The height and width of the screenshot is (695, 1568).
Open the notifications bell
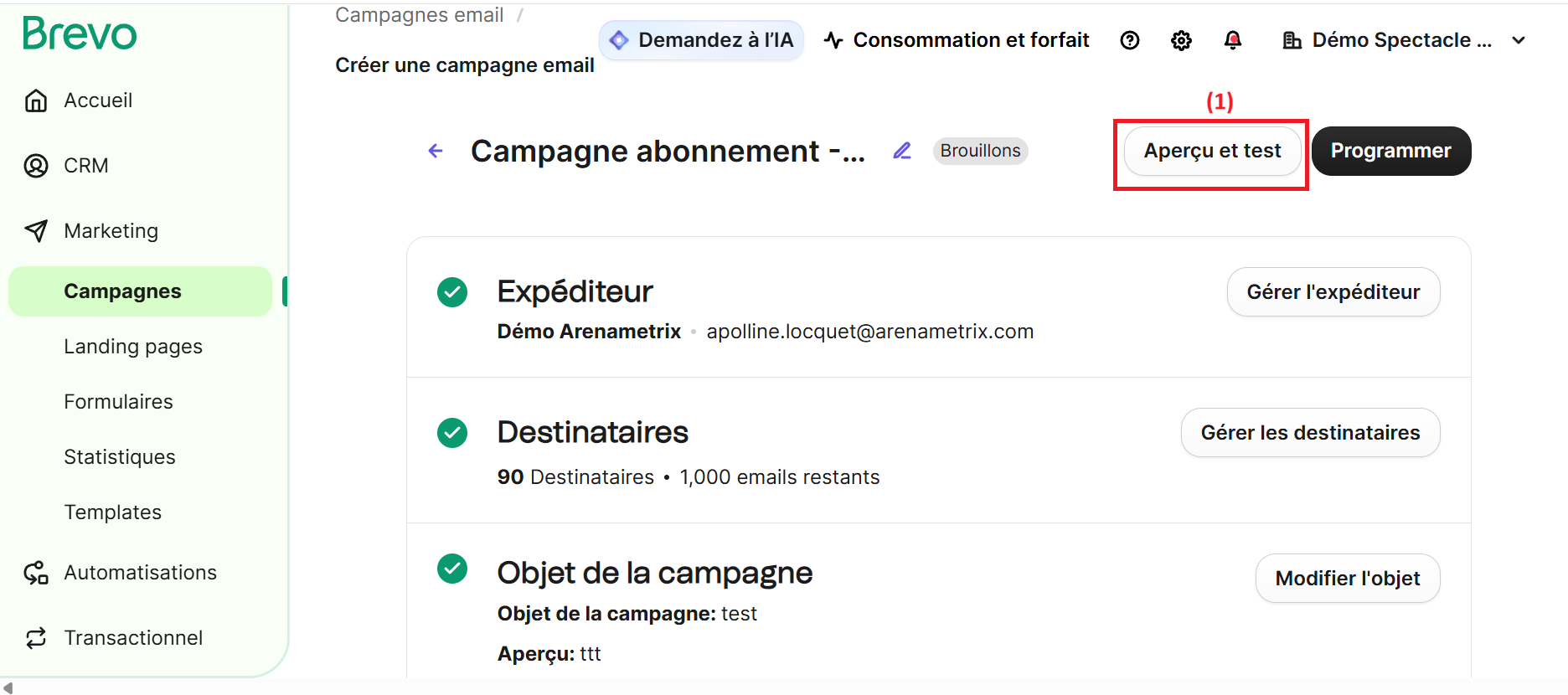1232,40
